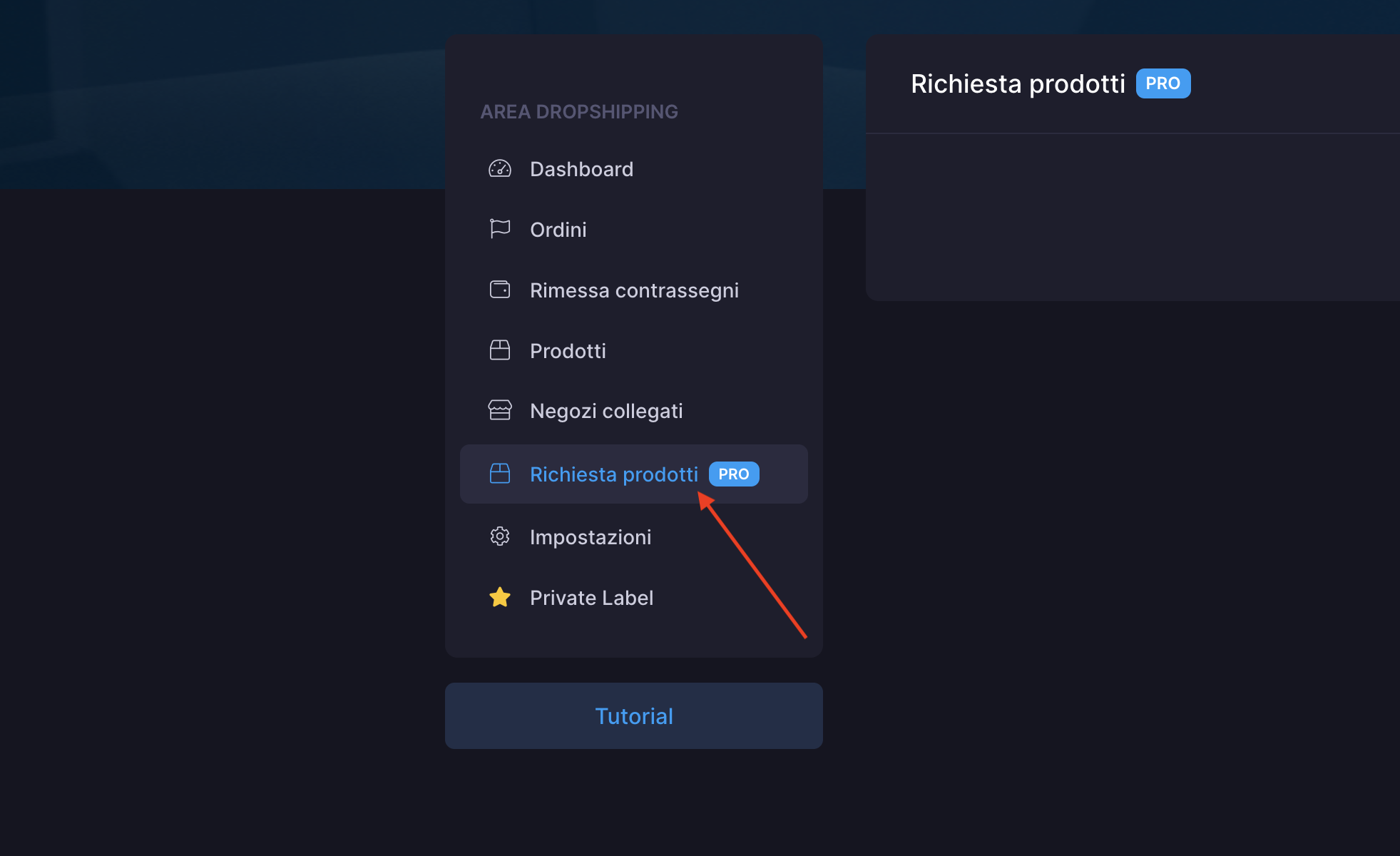Click the Negozi collegati storefront icon
The width and height of the screenshot is (1400, 856).
click(x=499, y=410)
